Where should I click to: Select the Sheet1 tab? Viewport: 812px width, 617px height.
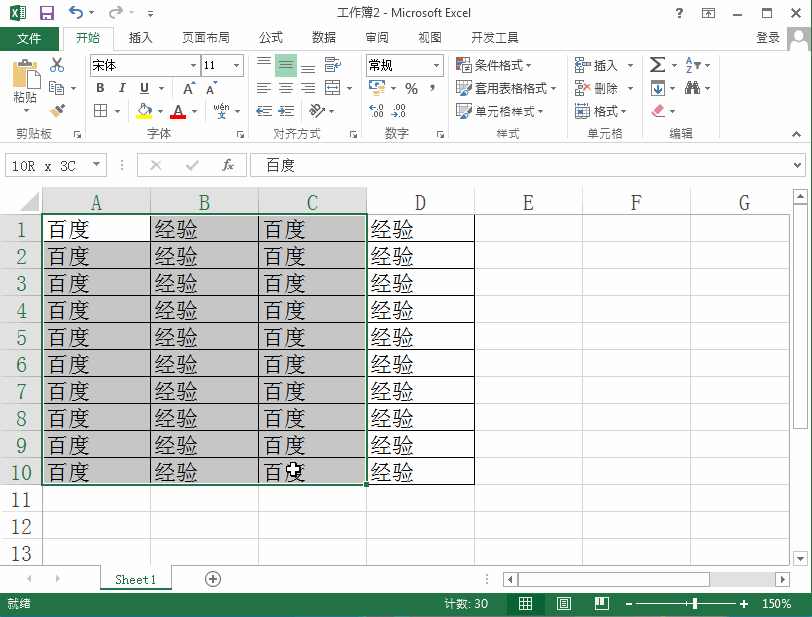coord(136,579)
